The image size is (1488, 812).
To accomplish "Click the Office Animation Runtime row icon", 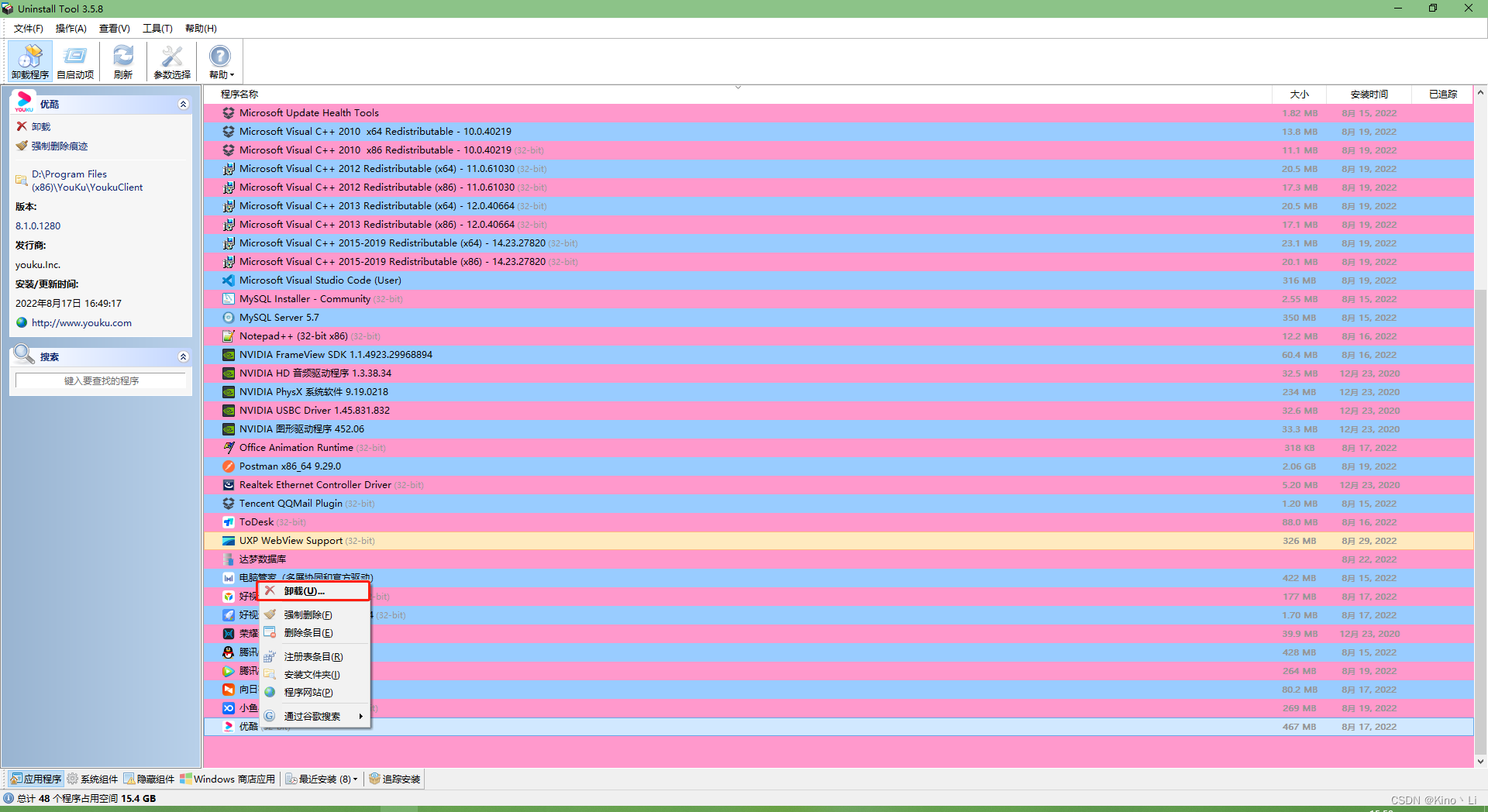I will coord(229,448).
